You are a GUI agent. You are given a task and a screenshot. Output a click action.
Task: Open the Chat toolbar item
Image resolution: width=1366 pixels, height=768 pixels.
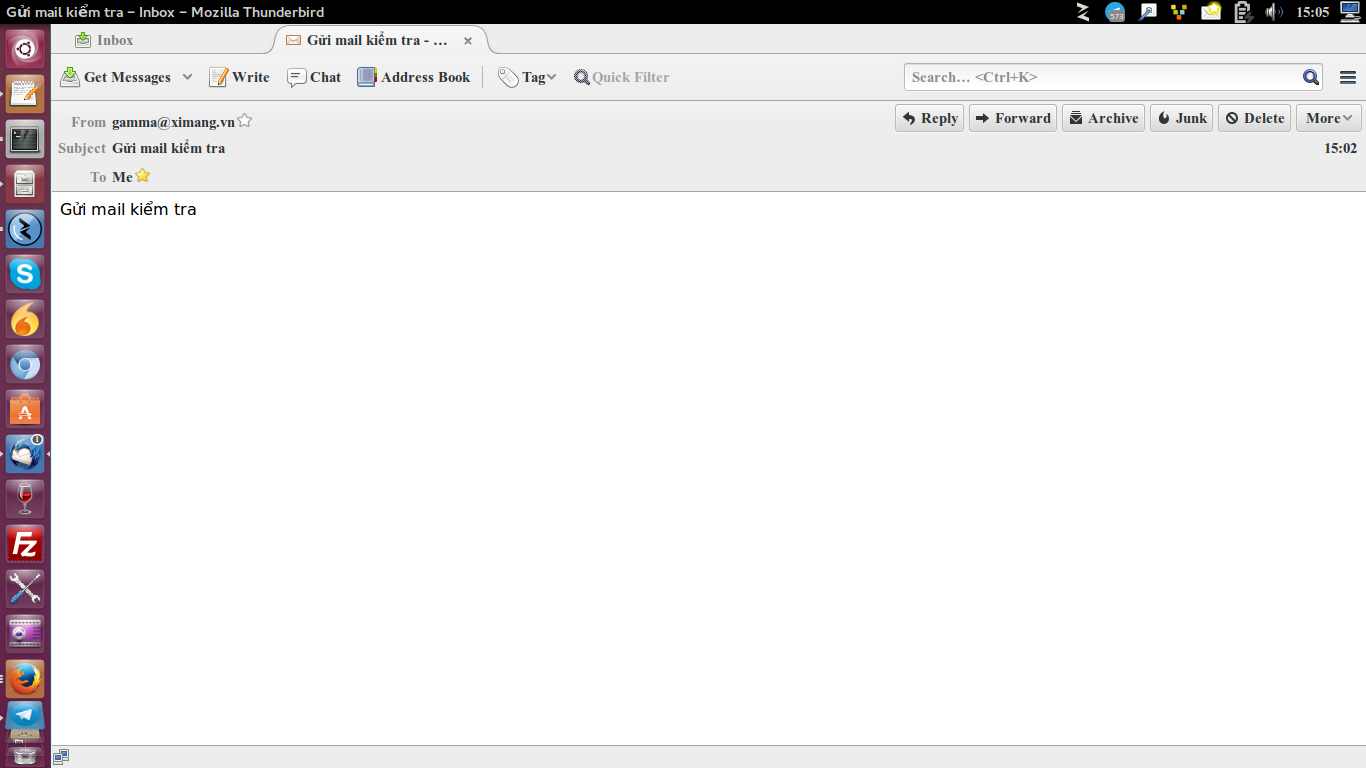(x=314, y=77)
